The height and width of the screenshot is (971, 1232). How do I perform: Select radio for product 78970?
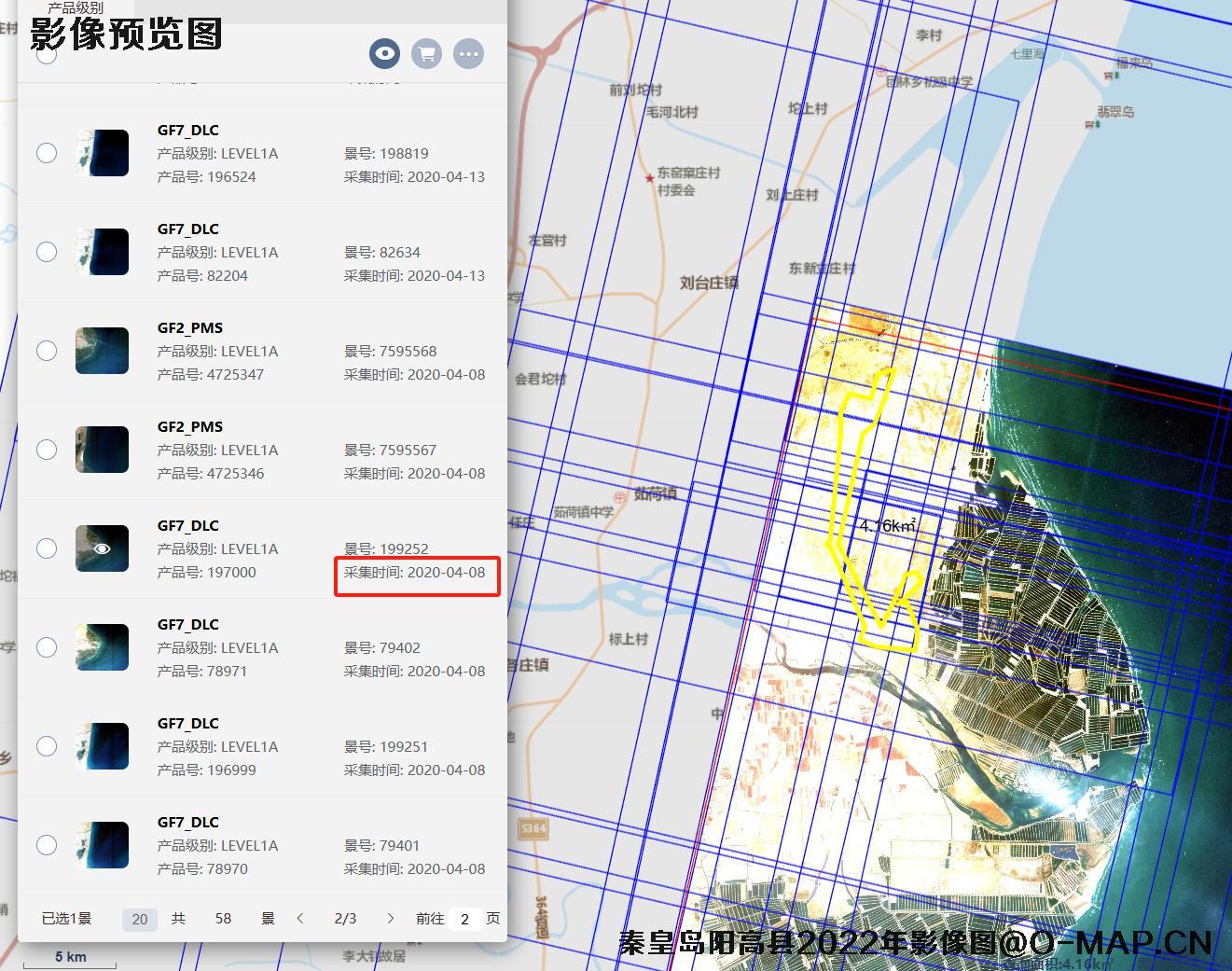[x=47, y=845]
